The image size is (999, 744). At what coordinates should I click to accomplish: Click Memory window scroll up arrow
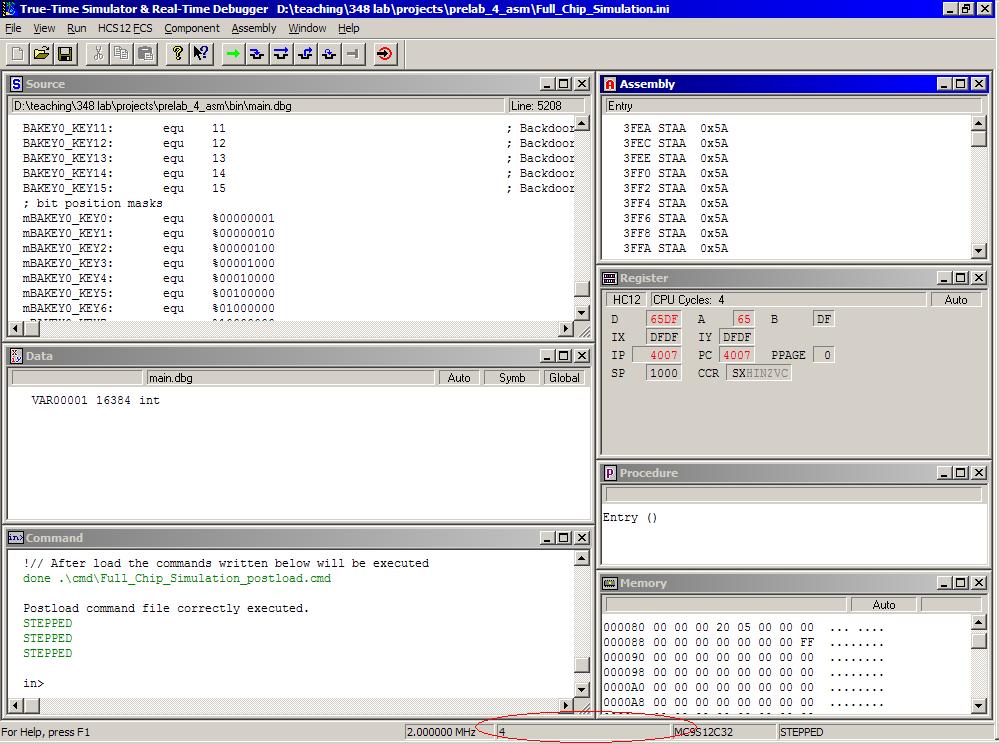pyautogui.click(x=979, y=622)
